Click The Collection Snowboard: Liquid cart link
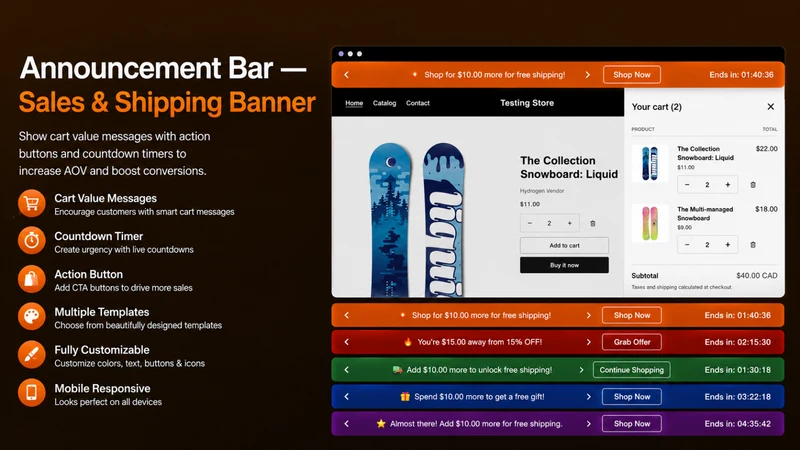This screenshot has width=800, height=450. [x=706, y=153]
